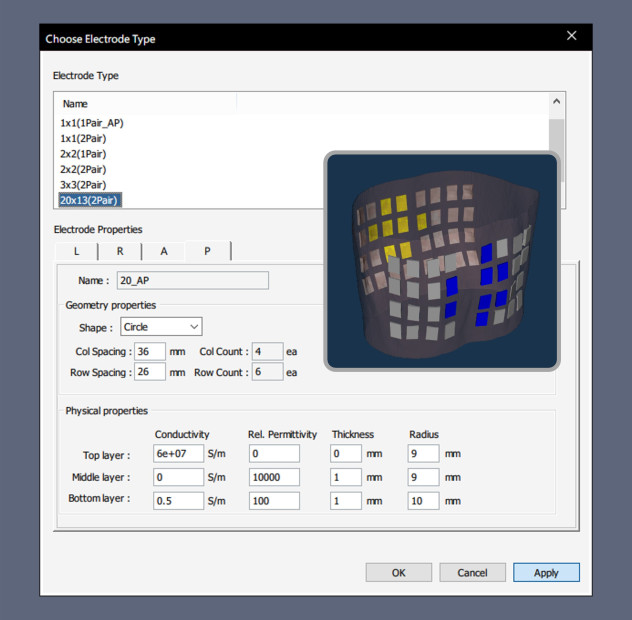Viewport: 632px width, 620px height.
Task: Edit the Row Spacing value field
Action: [x=149, y=372]
